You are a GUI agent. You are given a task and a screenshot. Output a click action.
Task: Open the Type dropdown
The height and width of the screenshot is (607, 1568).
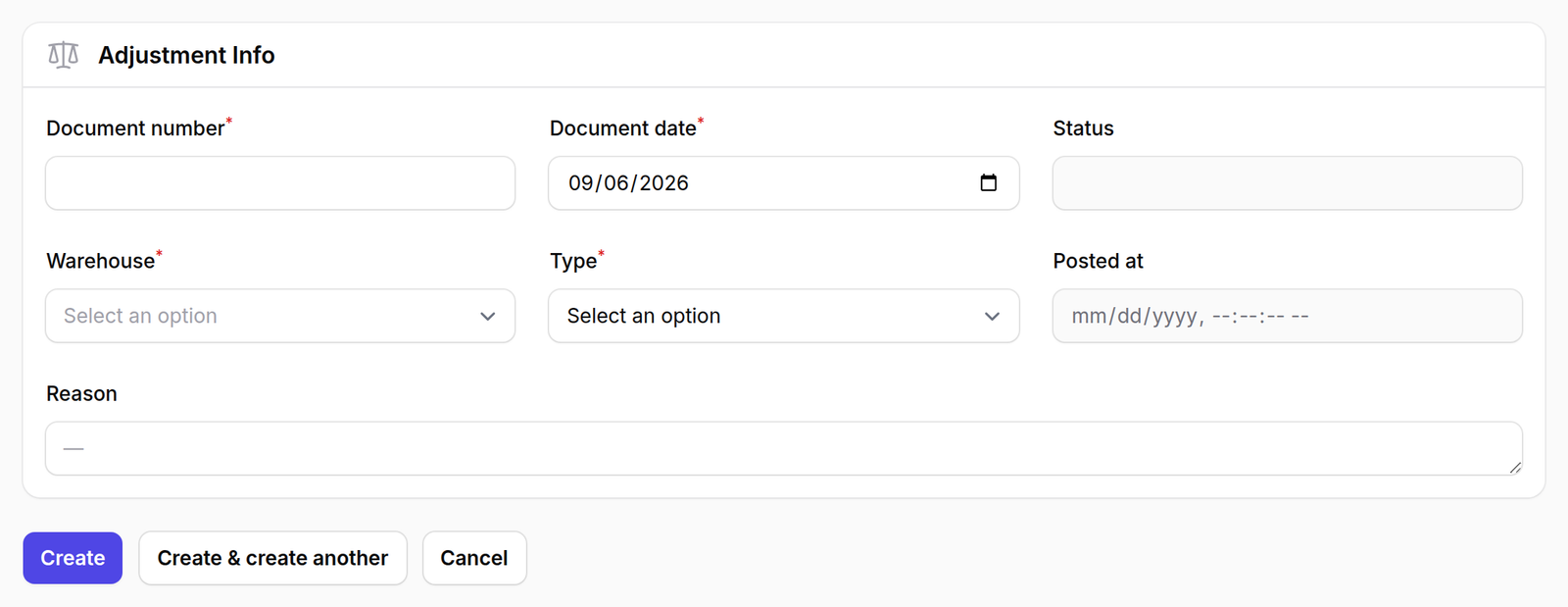coord(783,316)
